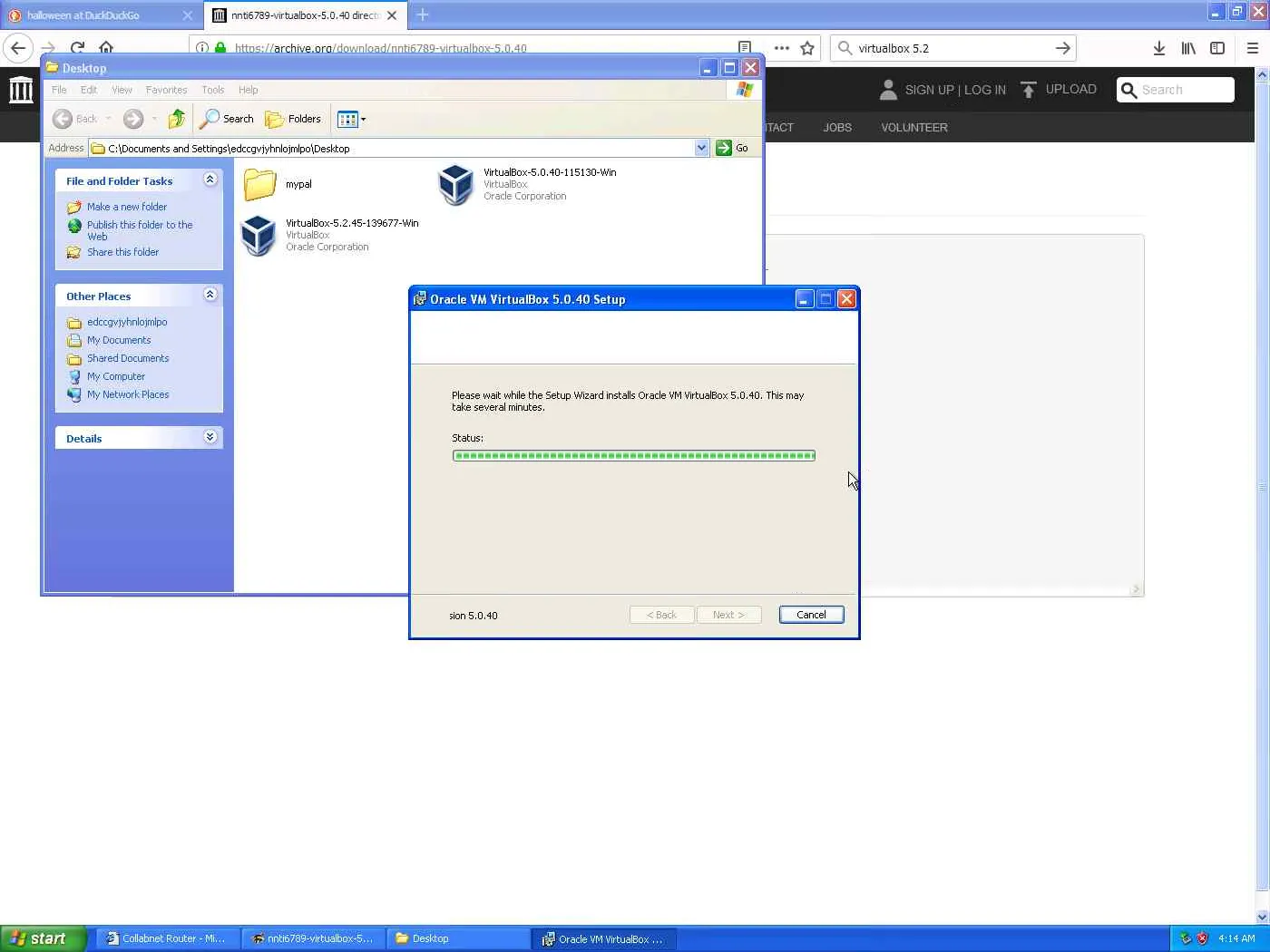
Task: Open My Documents from Other Places
Action: coord(119,340)
